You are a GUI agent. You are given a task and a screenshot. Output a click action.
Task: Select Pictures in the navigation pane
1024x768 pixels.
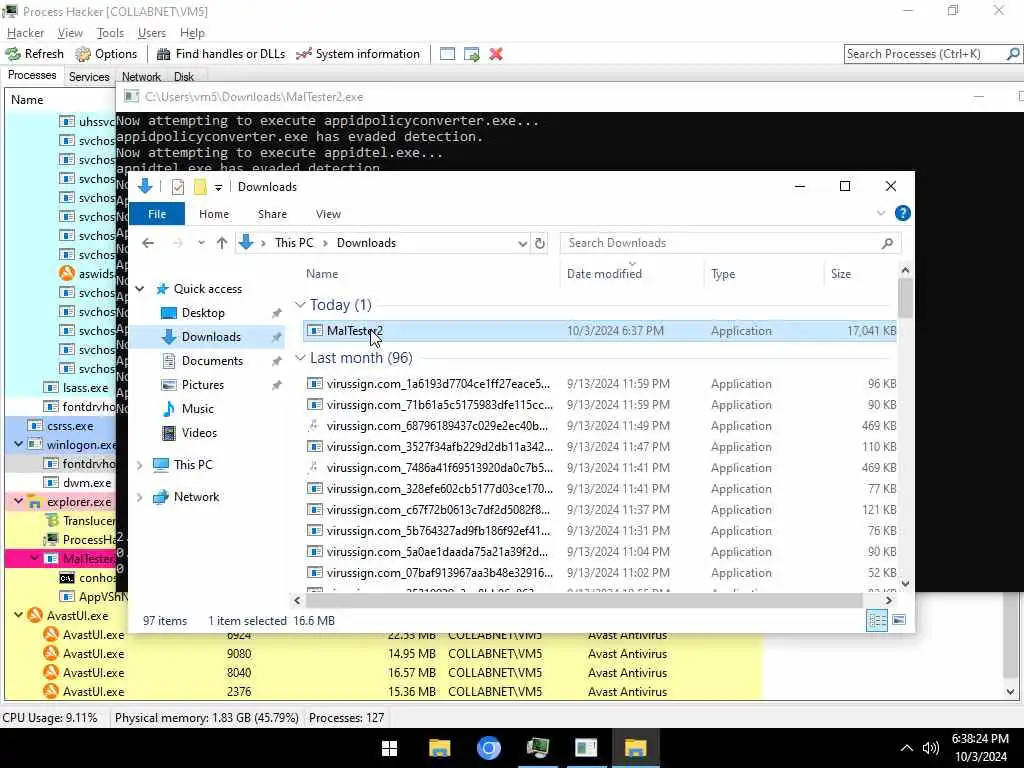tap(202, 385)
